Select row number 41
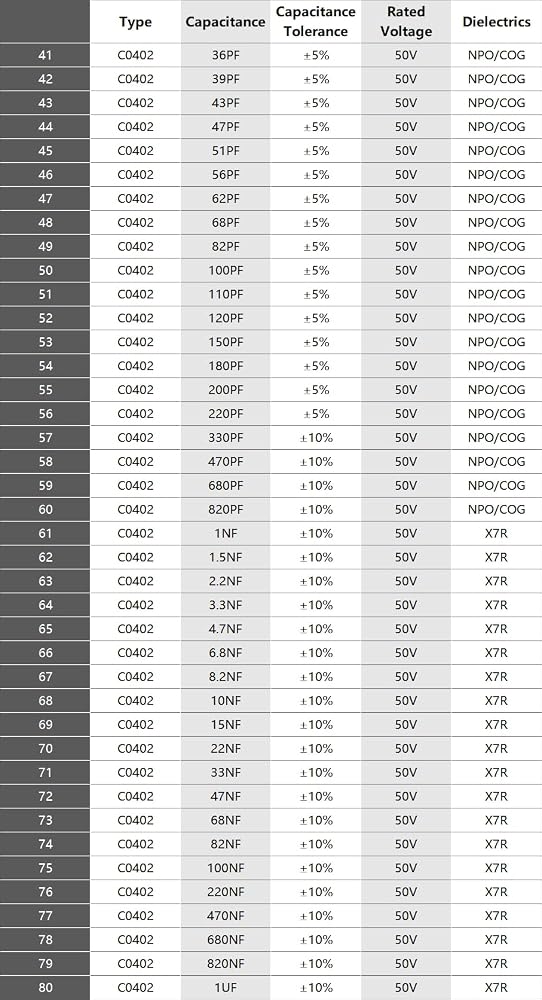This screenshot has height=1000, width=542. [45, 55]
